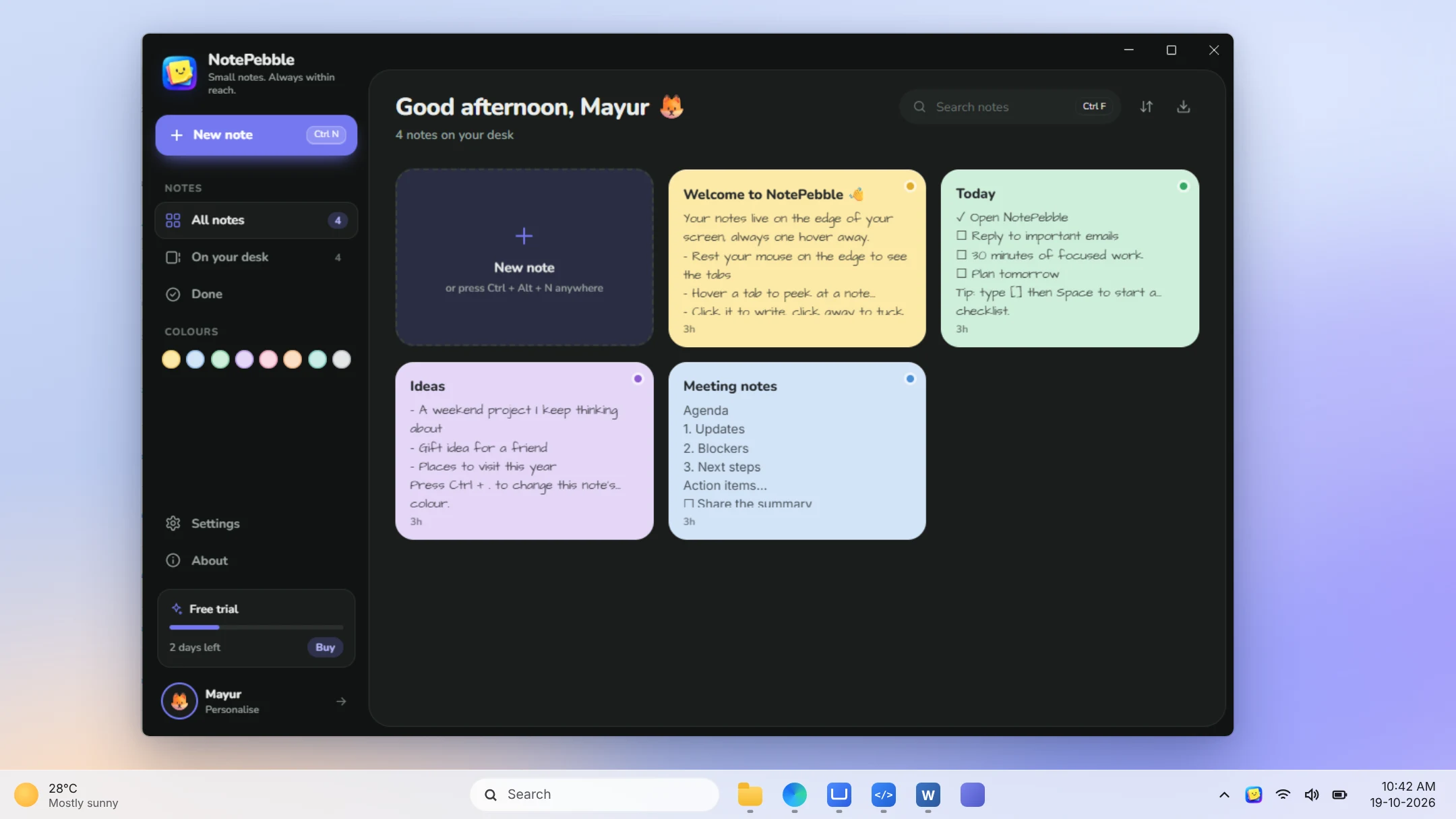Click the orange dot on Welcome note
Viewport: 1456px width, 819px height.
[x=910, y=186]
